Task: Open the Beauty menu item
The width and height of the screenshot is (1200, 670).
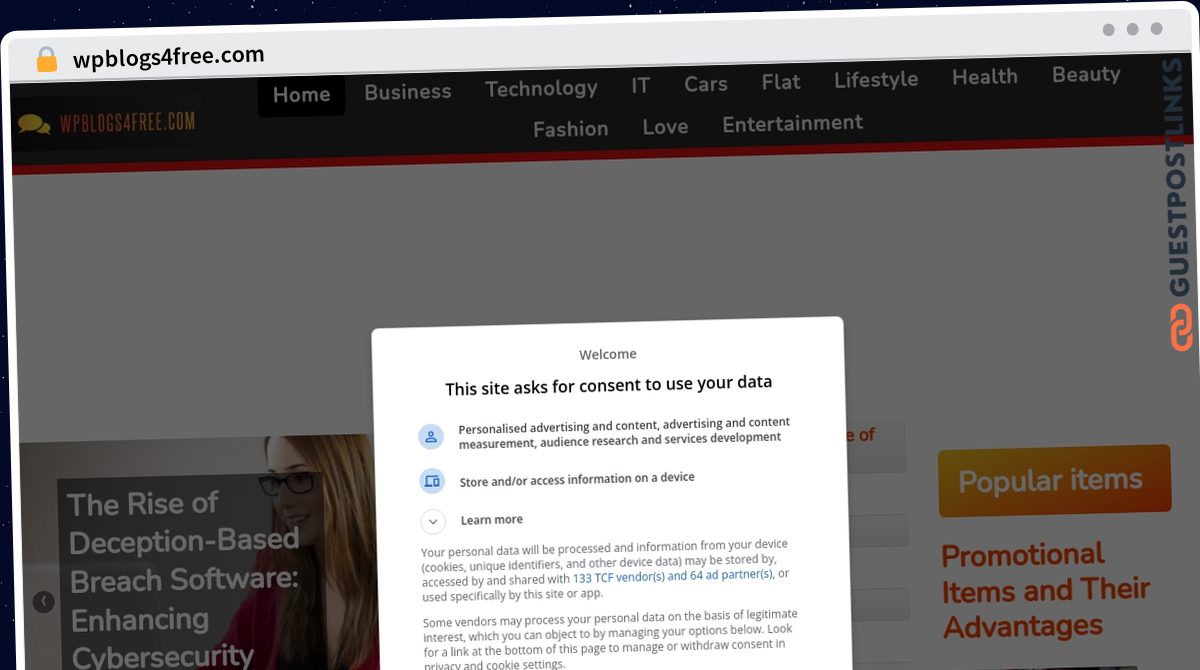Action: pos(1086,74)
